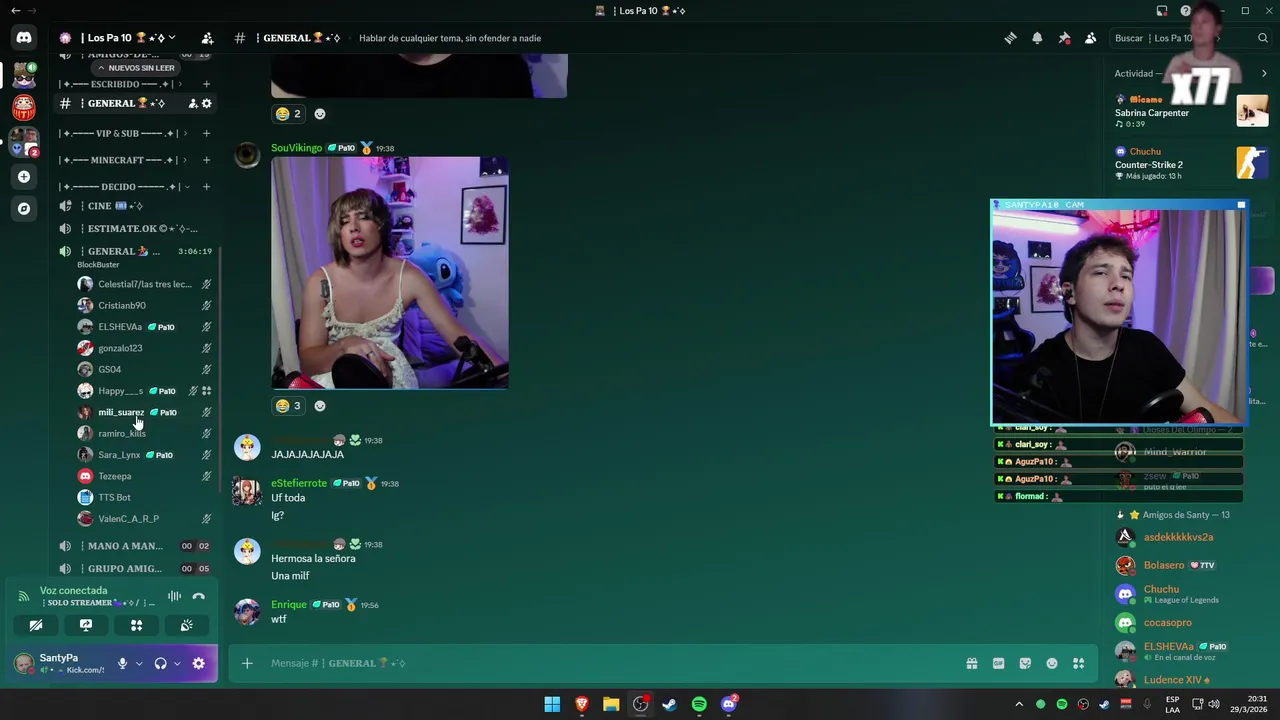This screenshot has width=1280, height=720.
Task: Open GENERAL voice channel with timer
Action: pyautogui.click(x=137, y=251)
